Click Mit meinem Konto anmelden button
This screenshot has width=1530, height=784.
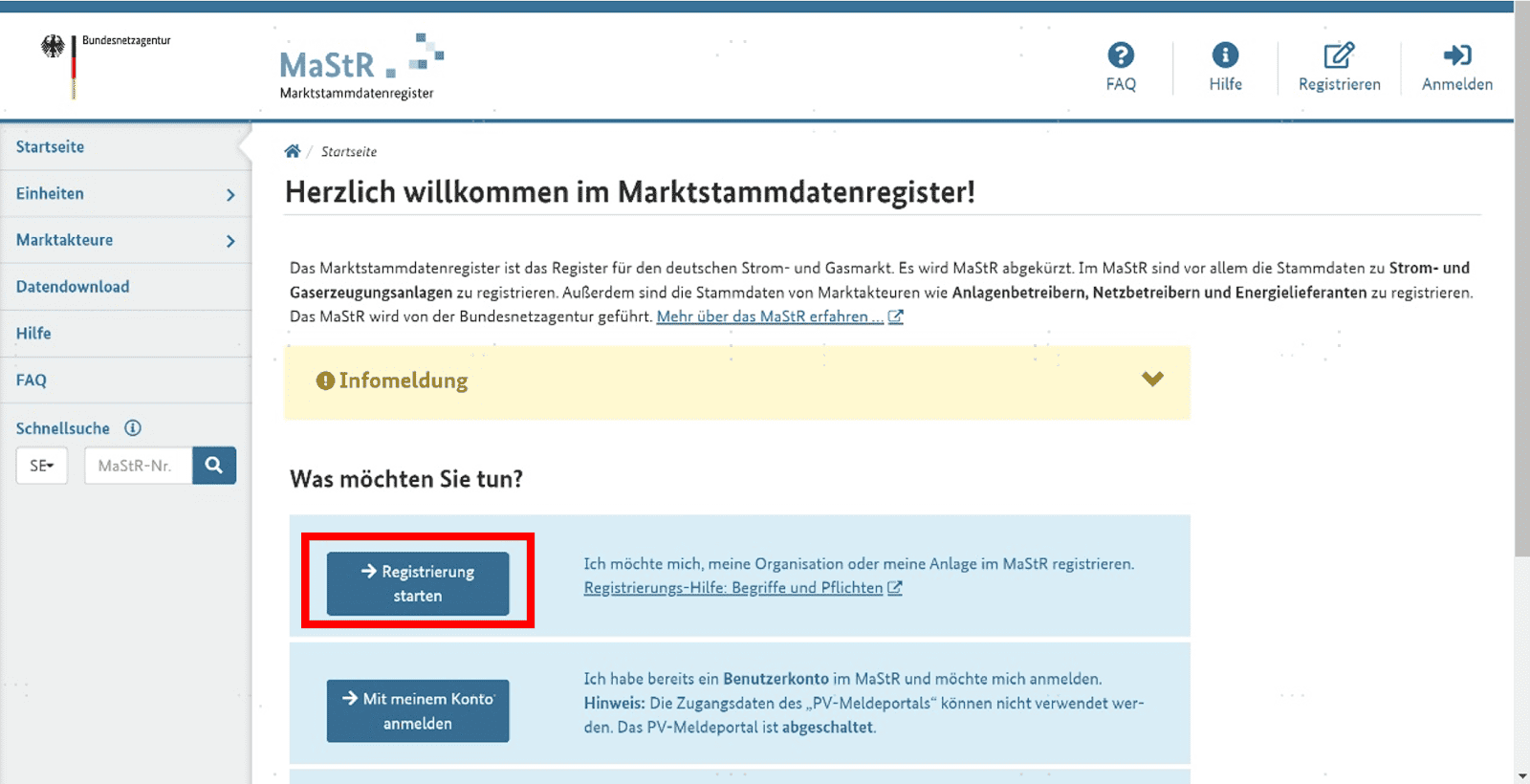pos(418,711)
